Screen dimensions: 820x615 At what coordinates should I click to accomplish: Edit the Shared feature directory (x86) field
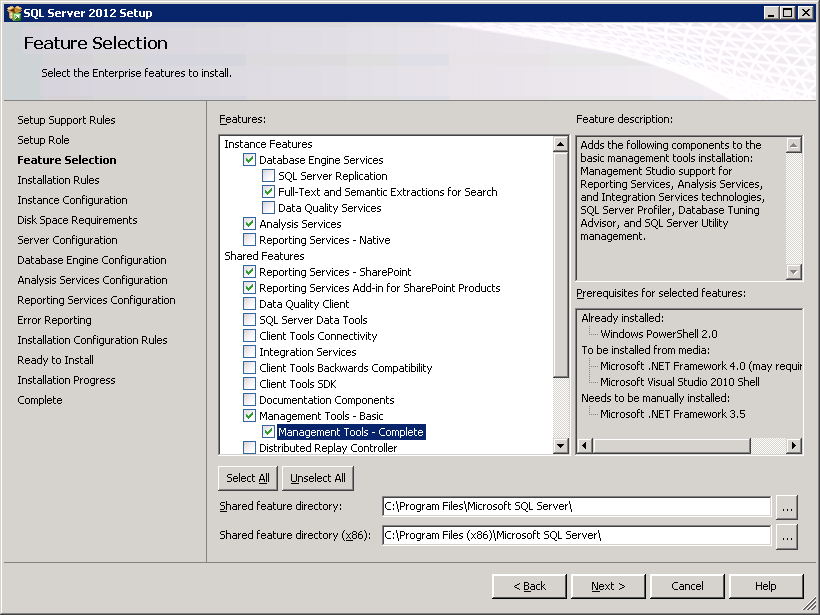point(576,535)
